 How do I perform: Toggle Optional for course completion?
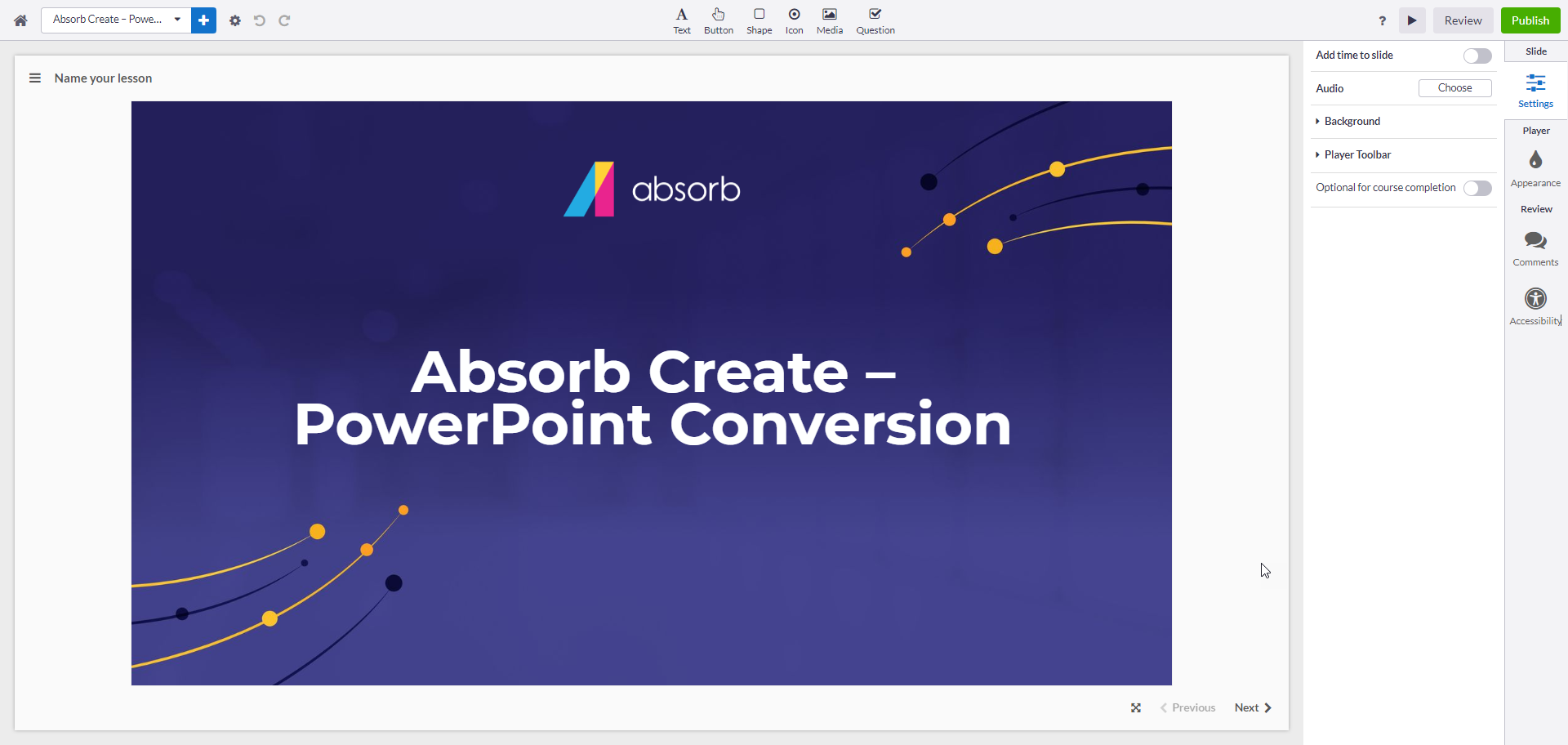click(1477, 188)
